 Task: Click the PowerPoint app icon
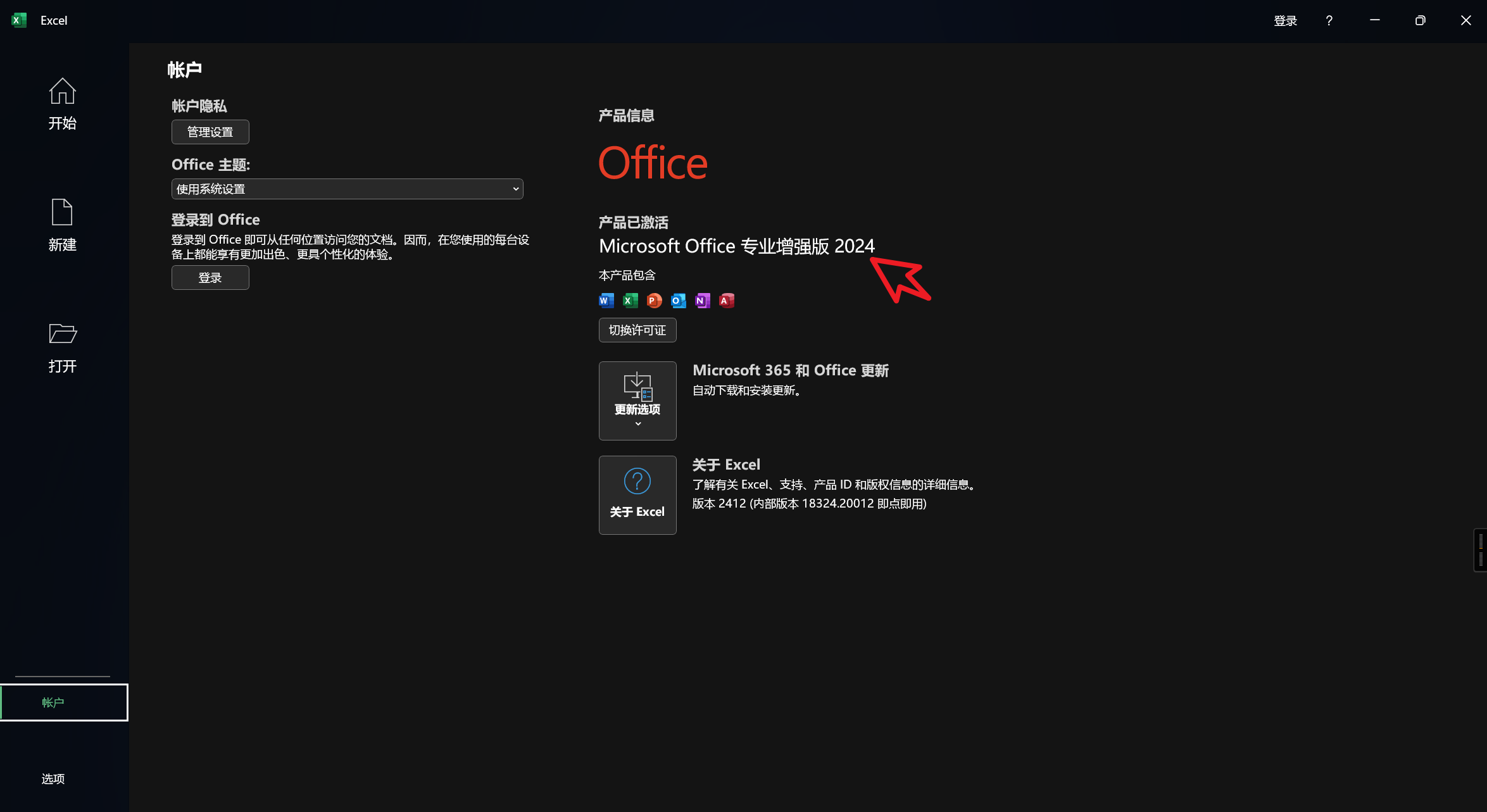(654, 301)
